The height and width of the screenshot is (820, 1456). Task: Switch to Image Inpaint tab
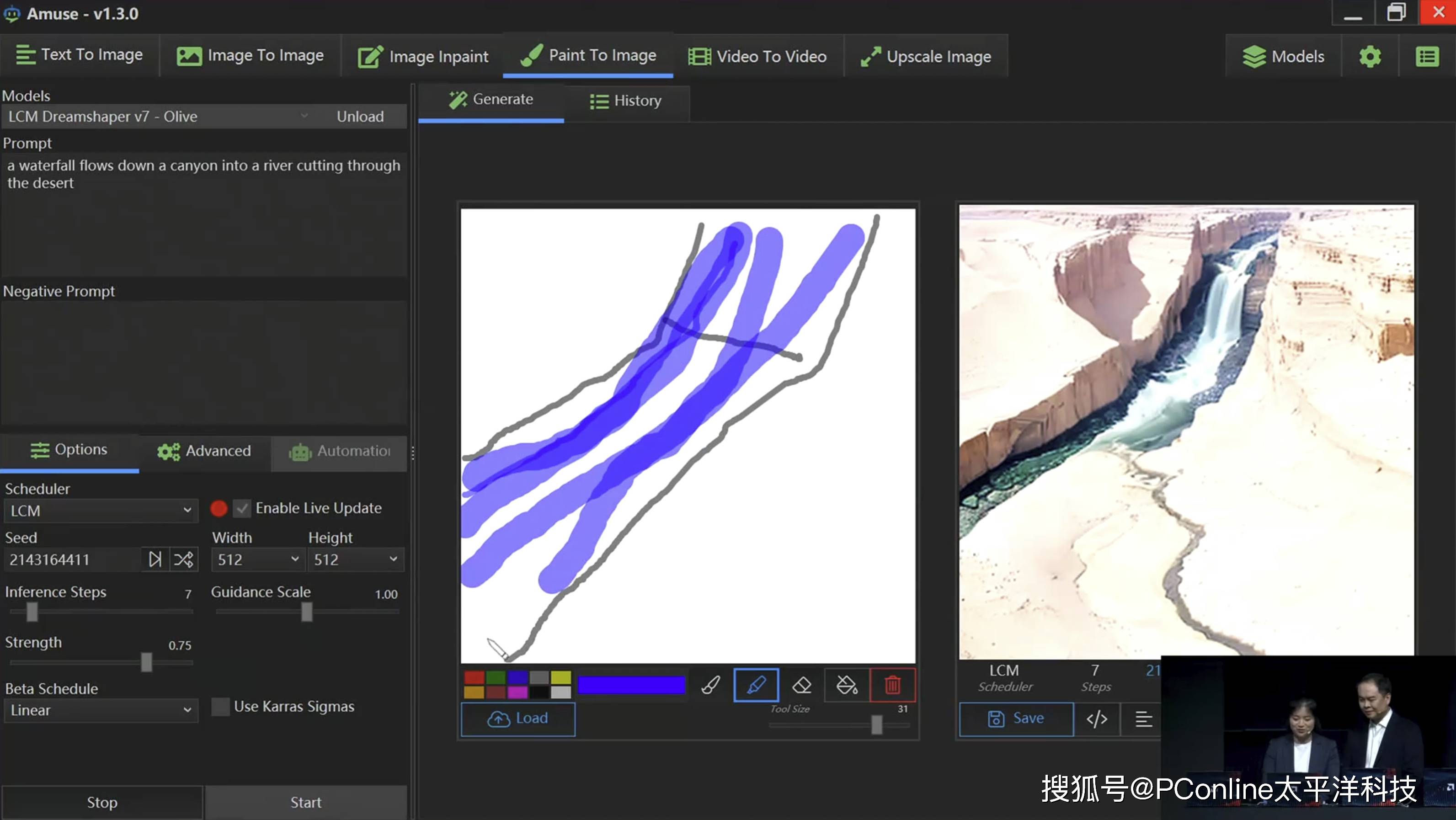tap(423, 57)
